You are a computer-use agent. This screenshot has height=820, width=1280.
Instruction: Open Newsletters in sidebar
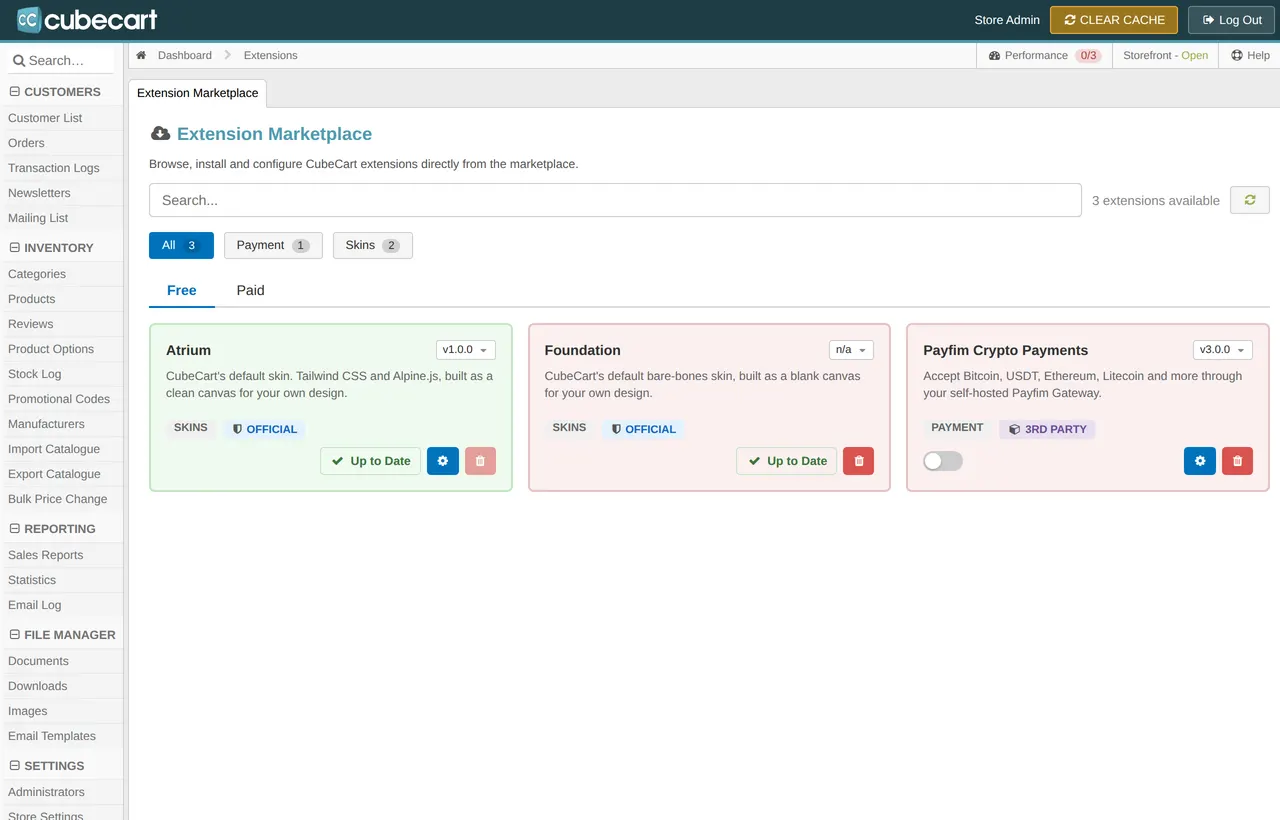[x=39, y=193]
